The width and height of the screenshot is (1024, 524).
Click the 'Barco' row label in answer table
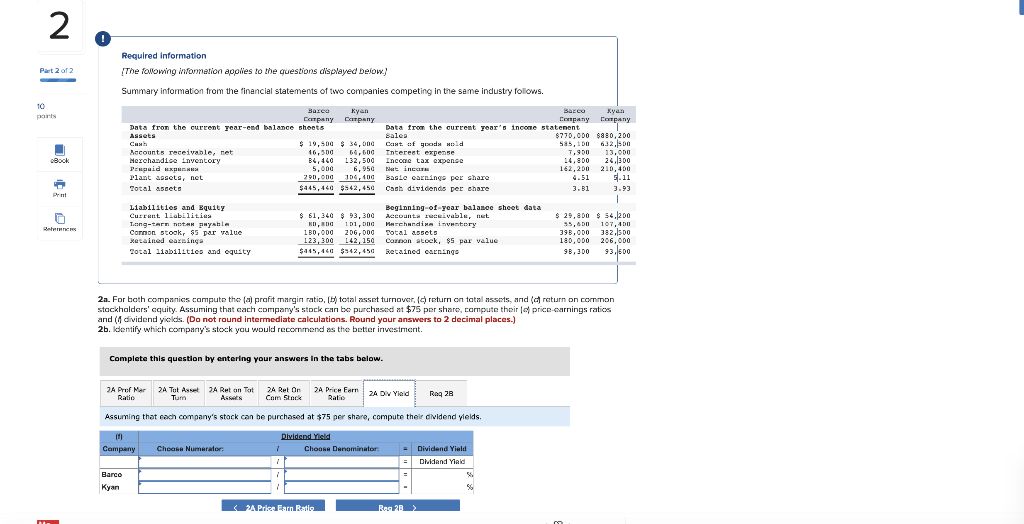(110, 474)
